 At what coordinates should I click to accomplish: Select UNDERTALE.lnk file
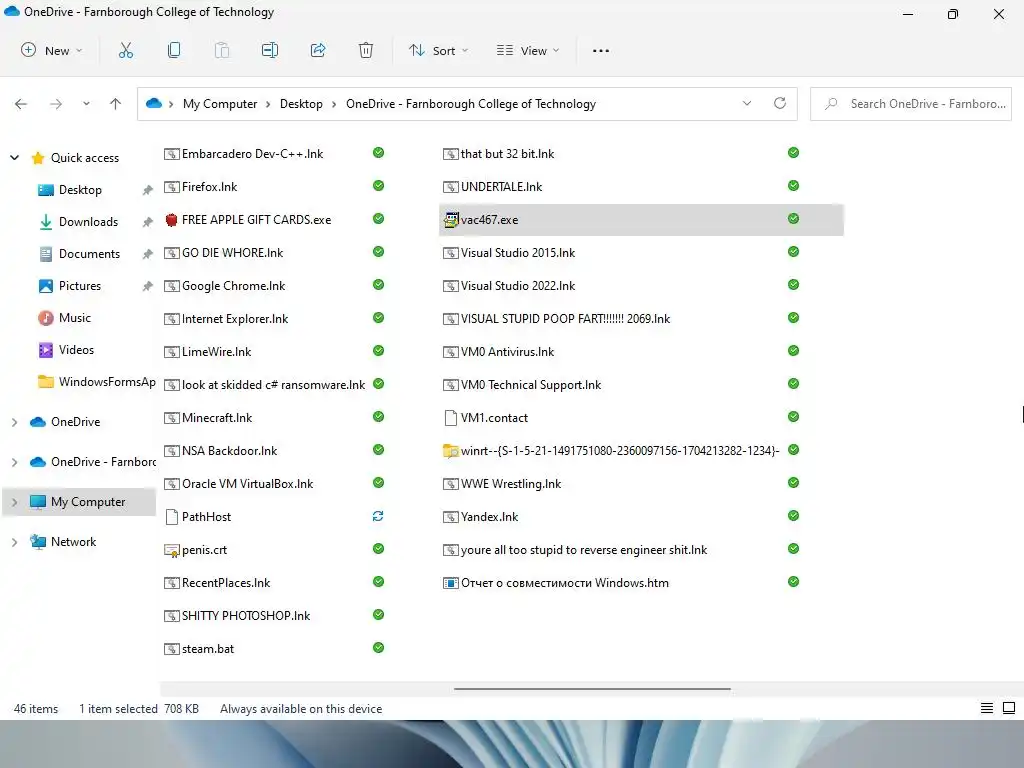501,187
